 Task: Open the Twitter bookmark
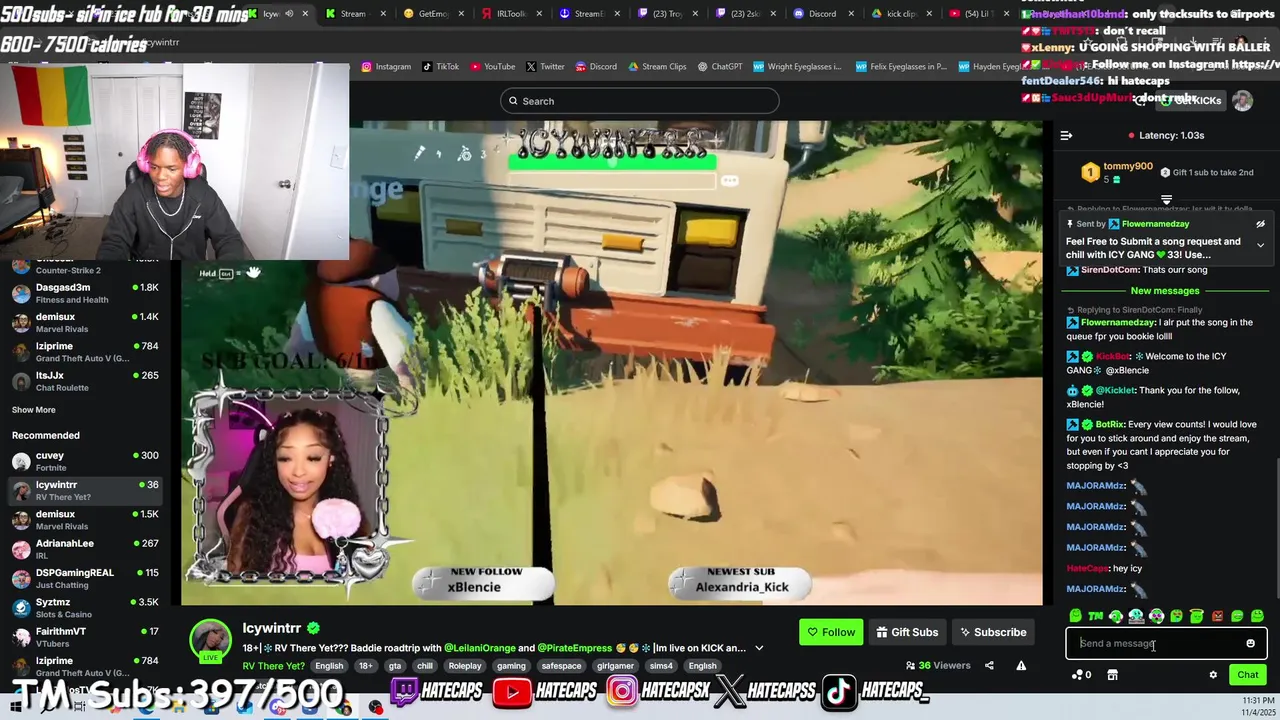pyautogui.click(x=545, y=67)
